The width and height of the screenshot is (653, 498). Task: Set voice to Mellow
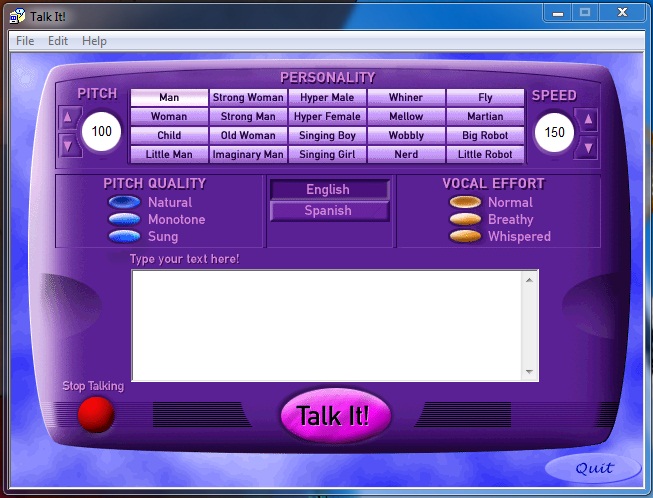click(x=406, y=116)
